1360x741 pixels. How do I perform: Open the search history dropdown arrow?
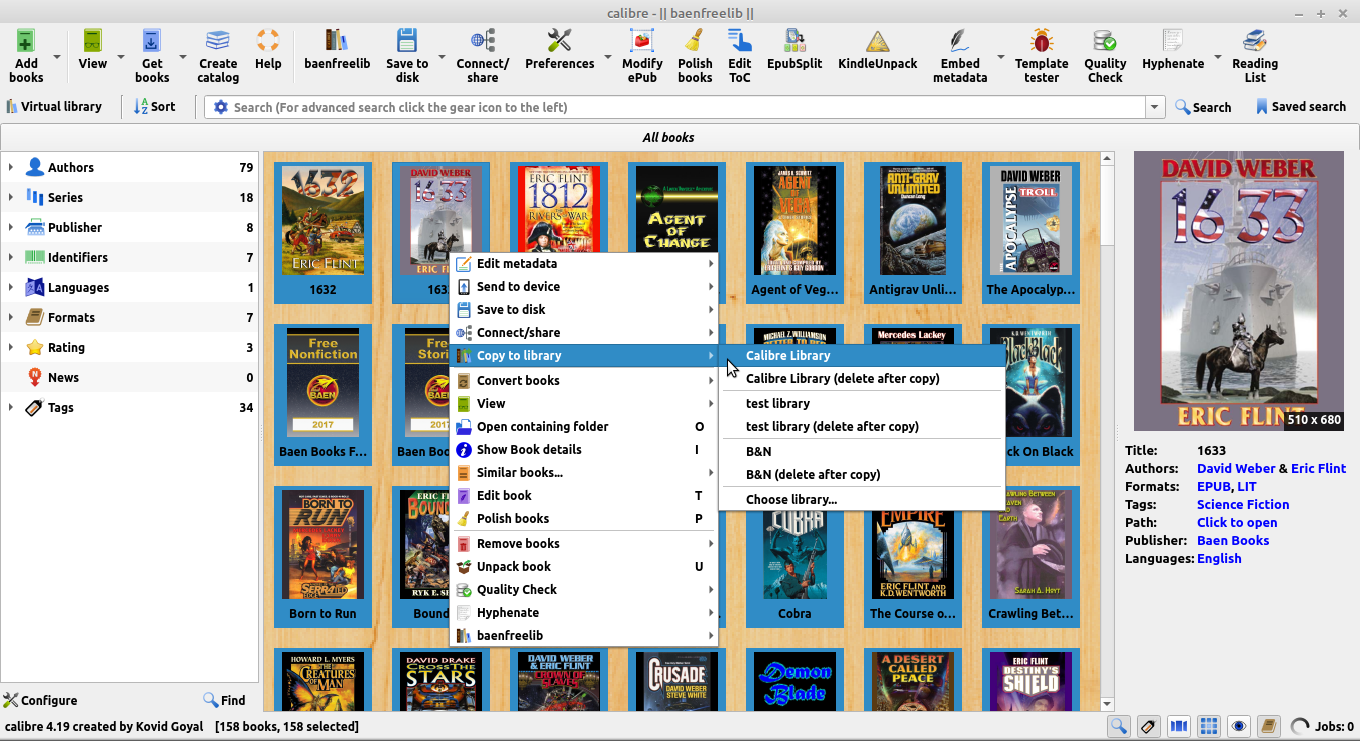coord(1156,107)
